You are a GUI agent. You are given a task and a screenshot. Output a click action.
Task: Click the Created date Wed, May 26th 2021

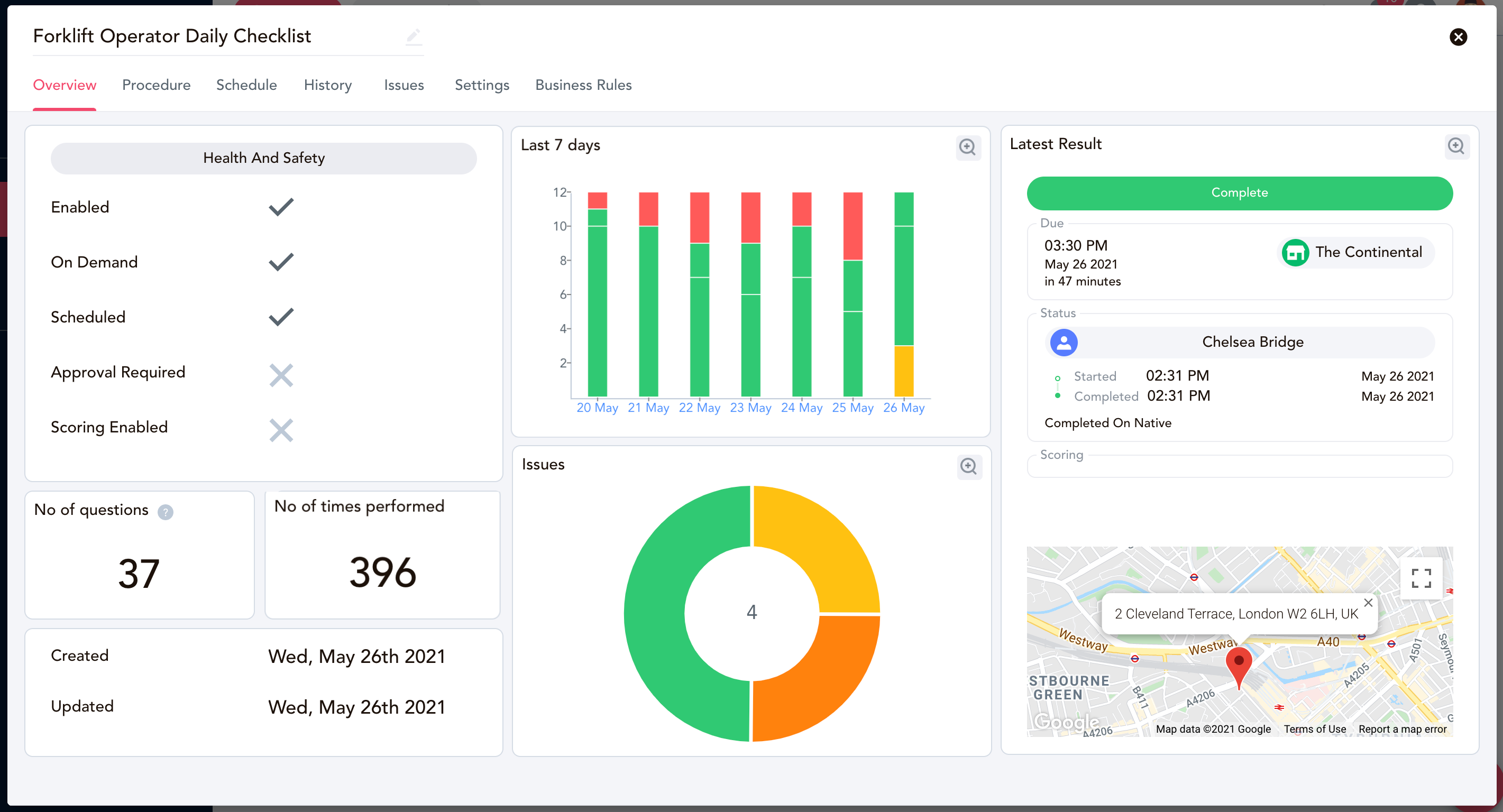click(356, 656)
